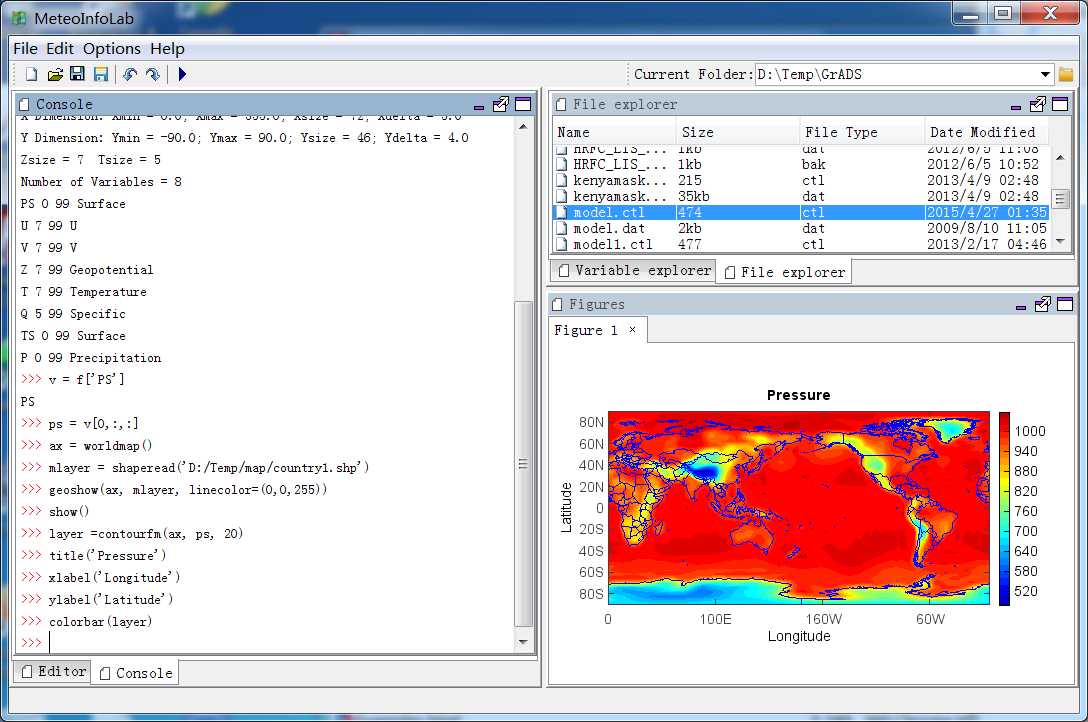
Task: Open the Options menu
Action: (x=112, y=49)
